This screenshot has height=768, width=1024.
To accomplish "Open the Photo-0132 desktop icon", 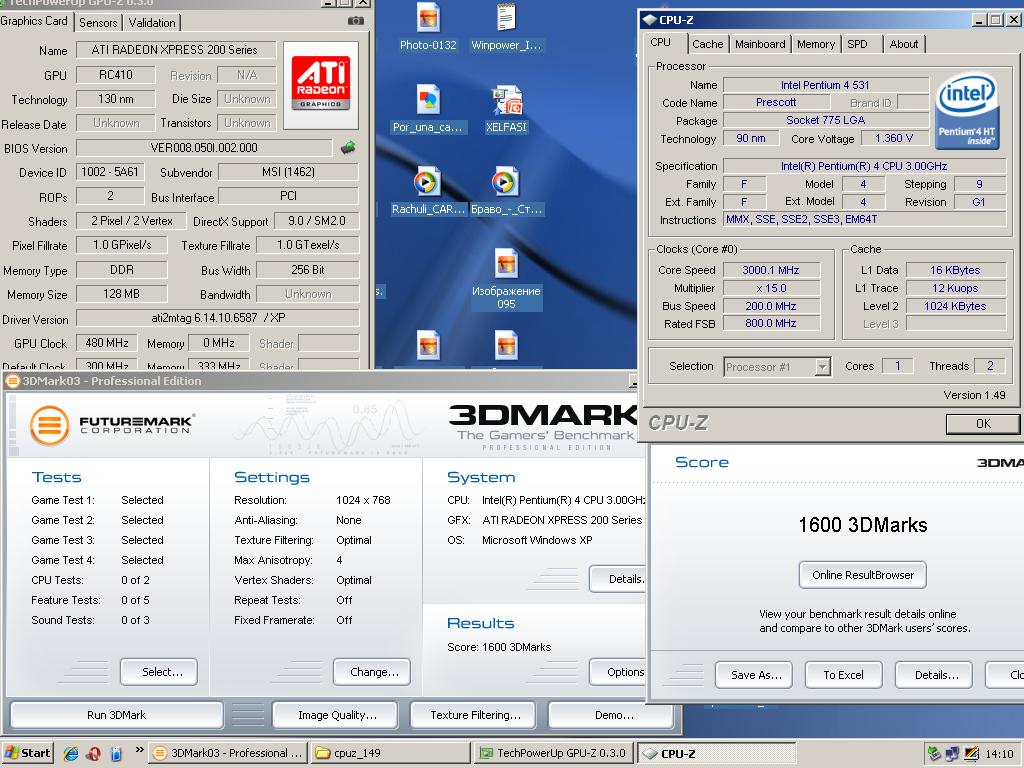I will pyautogui.click(x=428, y=27).
